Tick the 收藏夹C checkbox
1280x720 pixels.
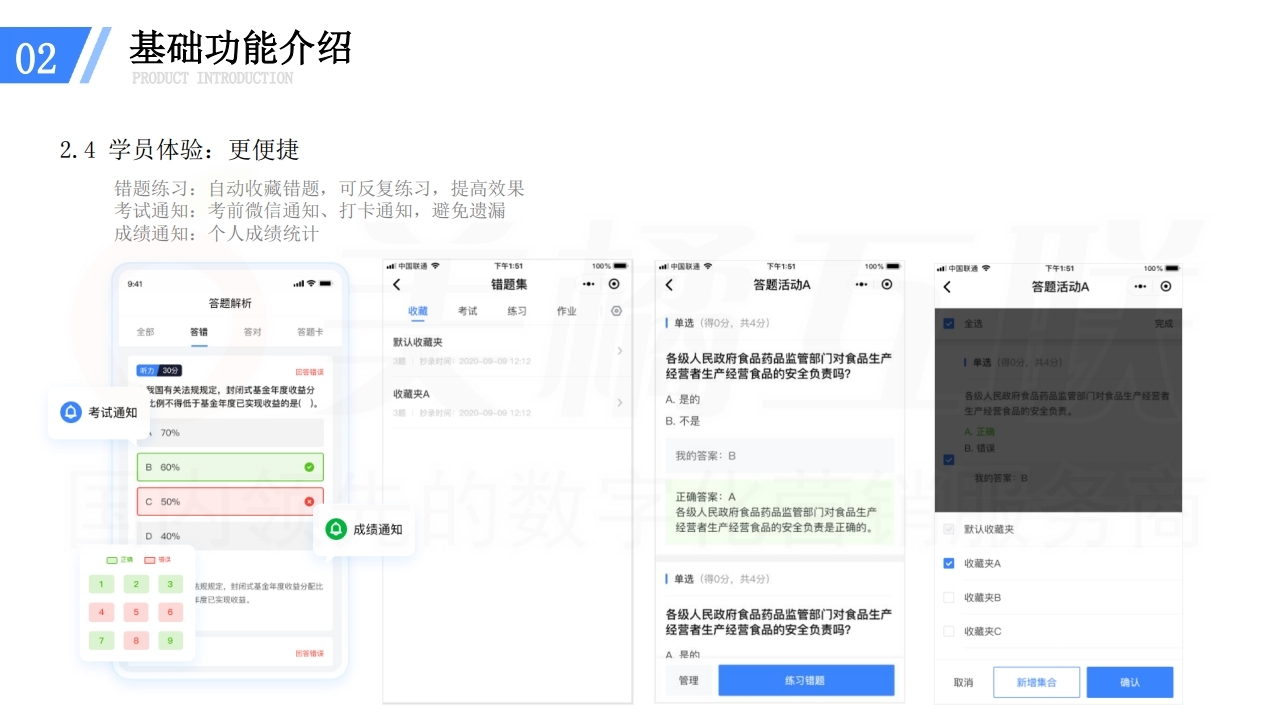(x=949, y=632)
